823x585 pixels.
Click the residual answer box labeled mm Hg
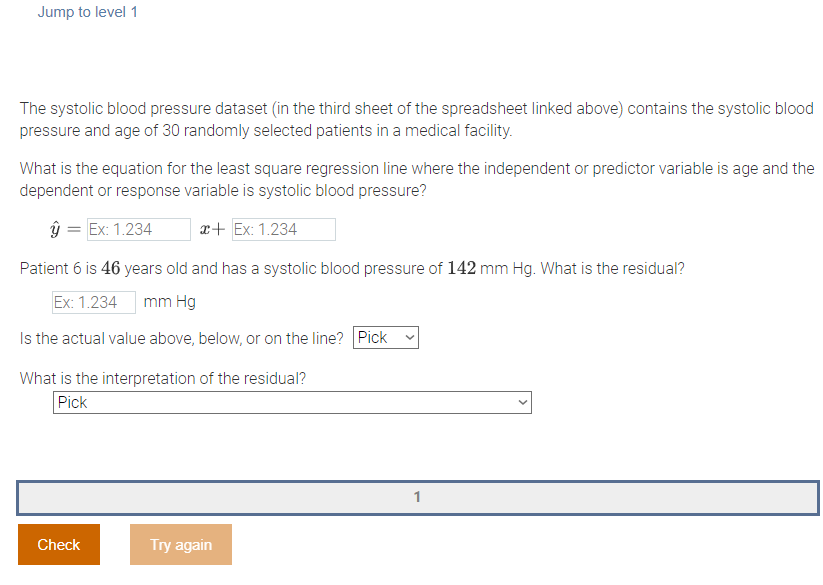click(93, 301)
